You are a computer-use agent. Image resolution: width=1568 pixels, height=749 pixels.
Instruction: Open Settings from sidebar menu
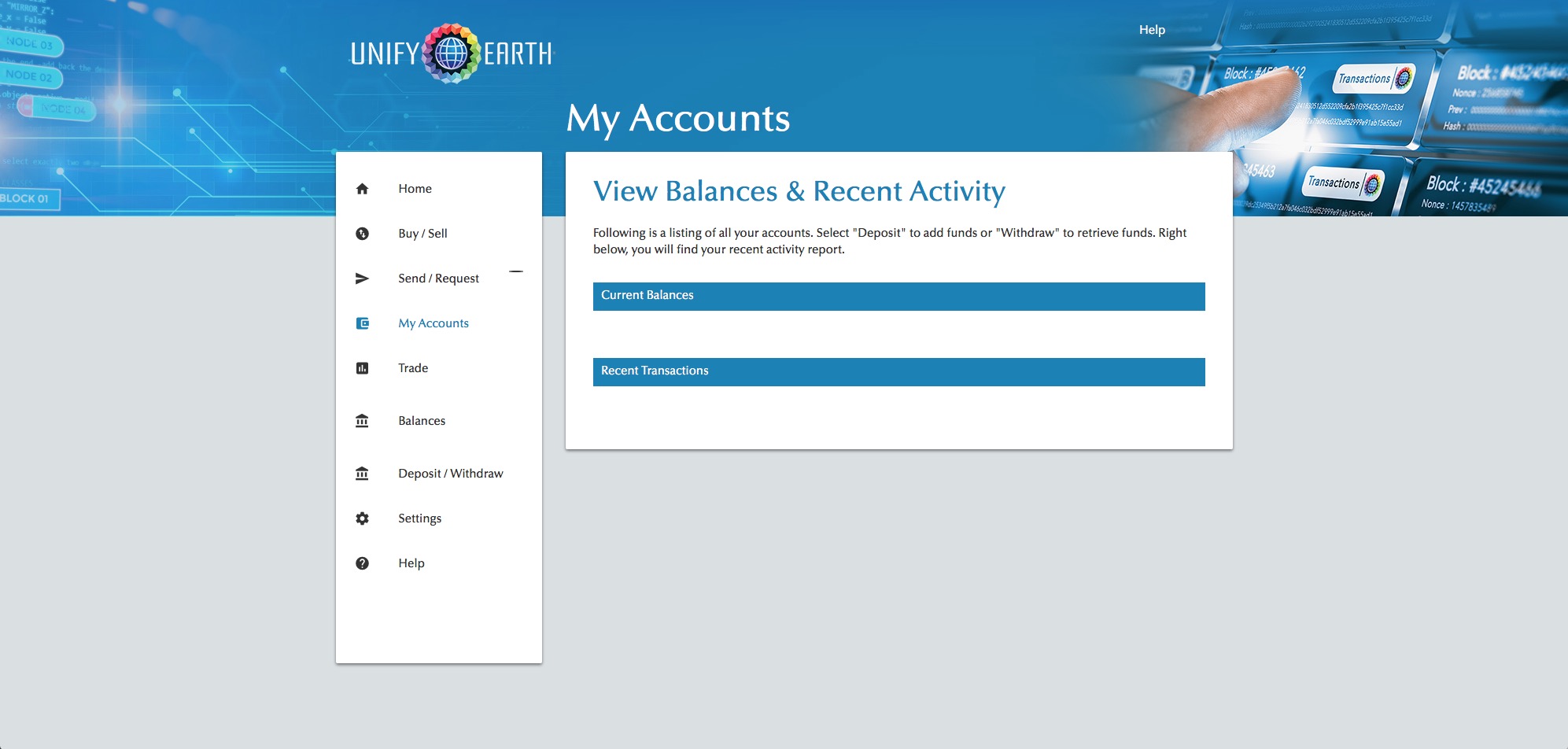coord(419,518)
